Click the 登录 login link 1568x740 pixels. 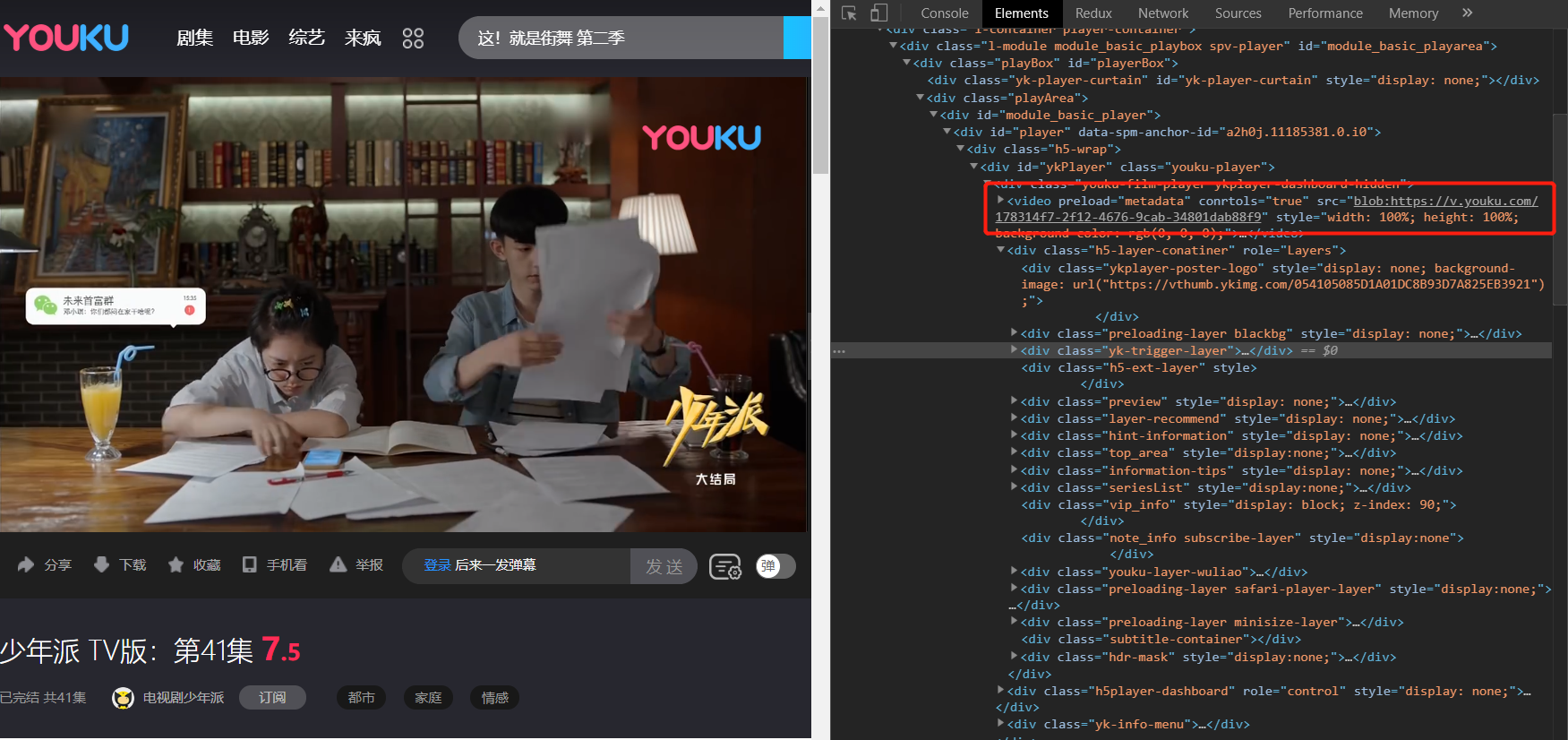tap(437, 565)
